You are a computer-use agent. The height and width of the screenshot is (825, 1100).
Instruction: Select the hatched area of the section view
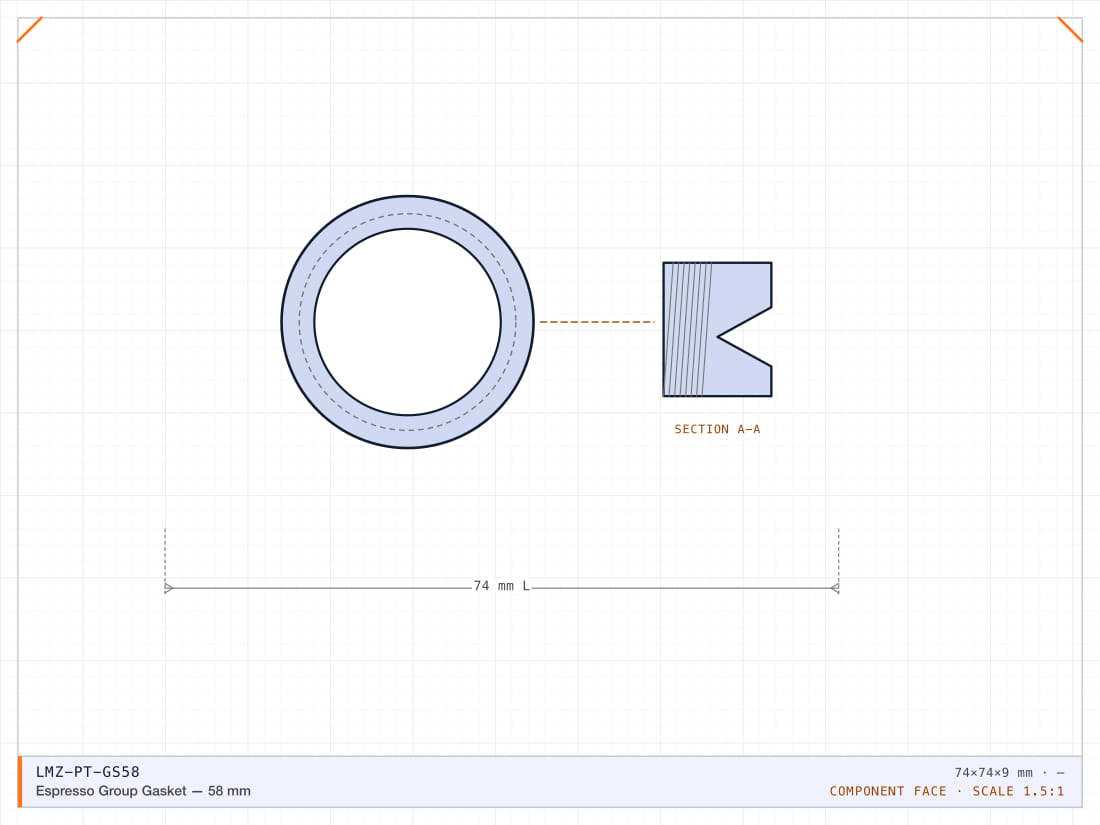688,330
